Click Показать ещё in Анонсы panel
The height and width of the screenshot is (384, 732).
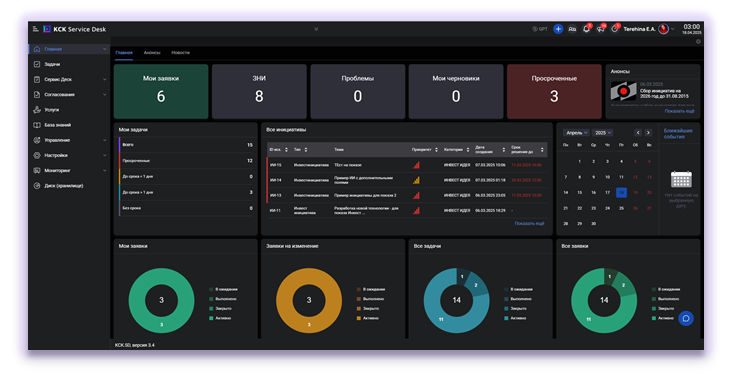tap(680, 111)
